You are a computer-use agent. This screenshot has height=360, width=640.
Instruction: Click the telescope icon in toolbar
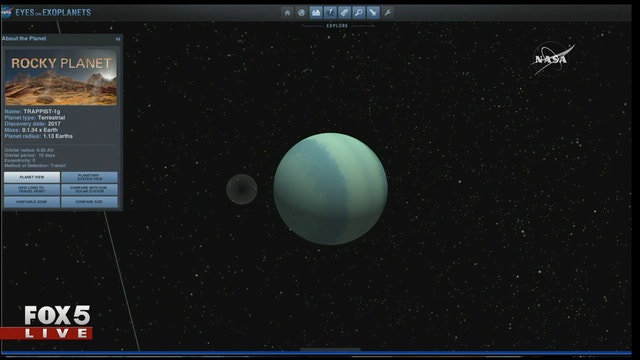click(x=373, y=13)
